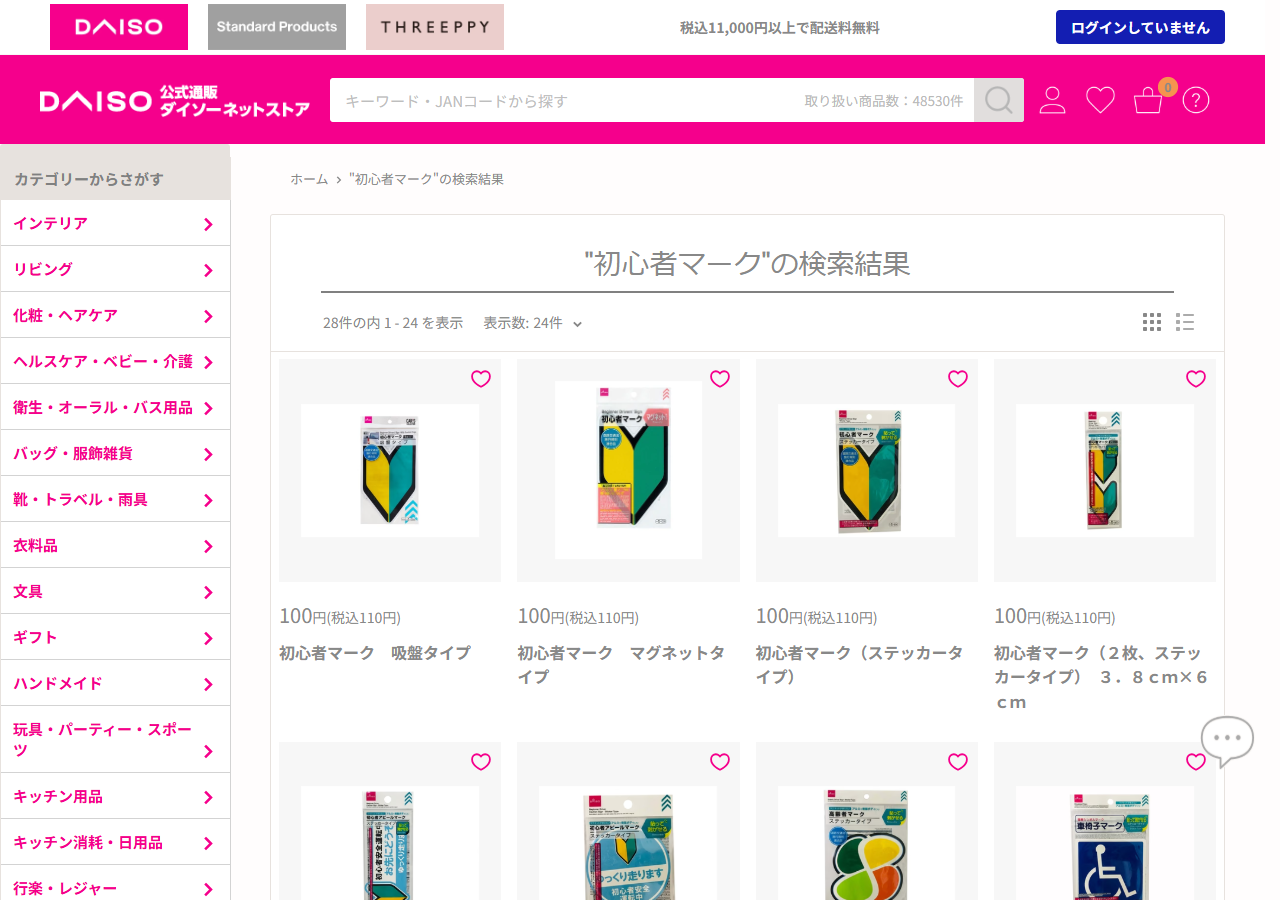Screen dimensions: 1280x900
Task: Open the キッチン用品 category
Action: (x=115, y=796)
